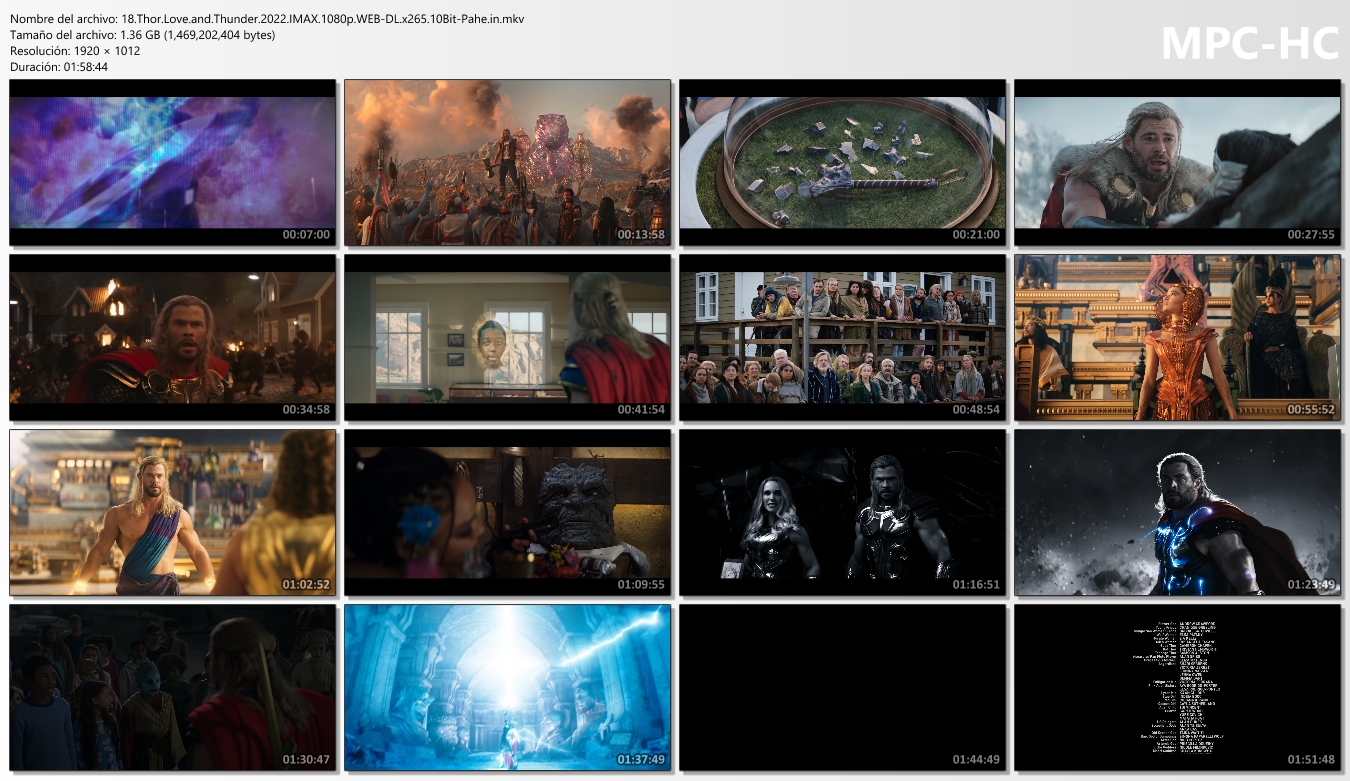Select the thumbnail timestamped 00:07:00
The height and width of the screenshot is (781, 1350).
pos(172,163)
